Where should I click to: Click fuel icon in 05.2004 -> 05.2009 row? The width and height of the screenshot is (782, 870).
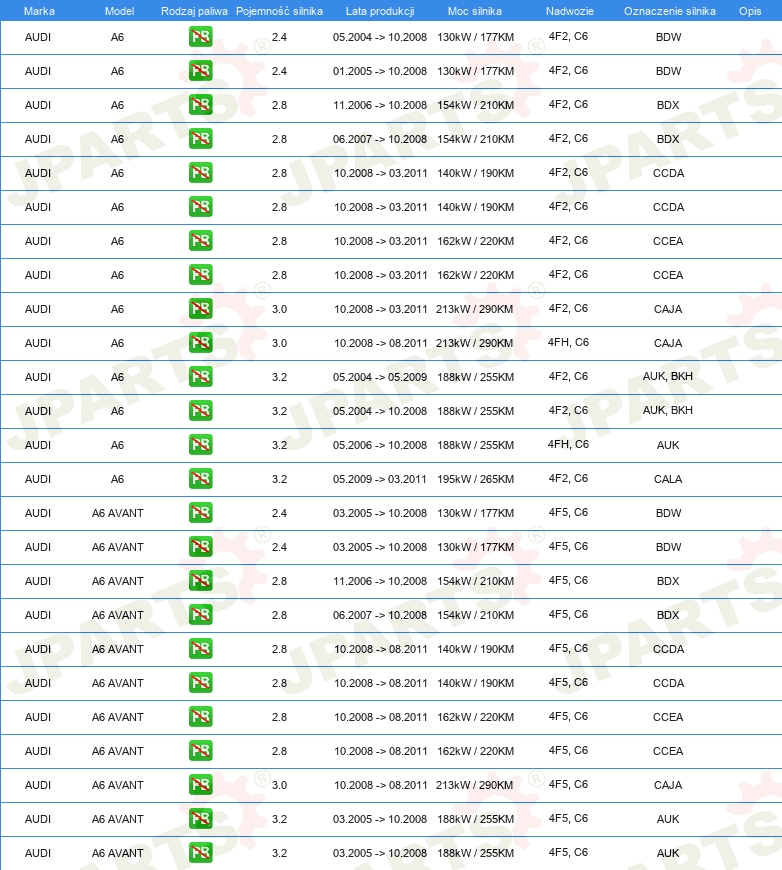pyautogui.click(x=200, y=377)
